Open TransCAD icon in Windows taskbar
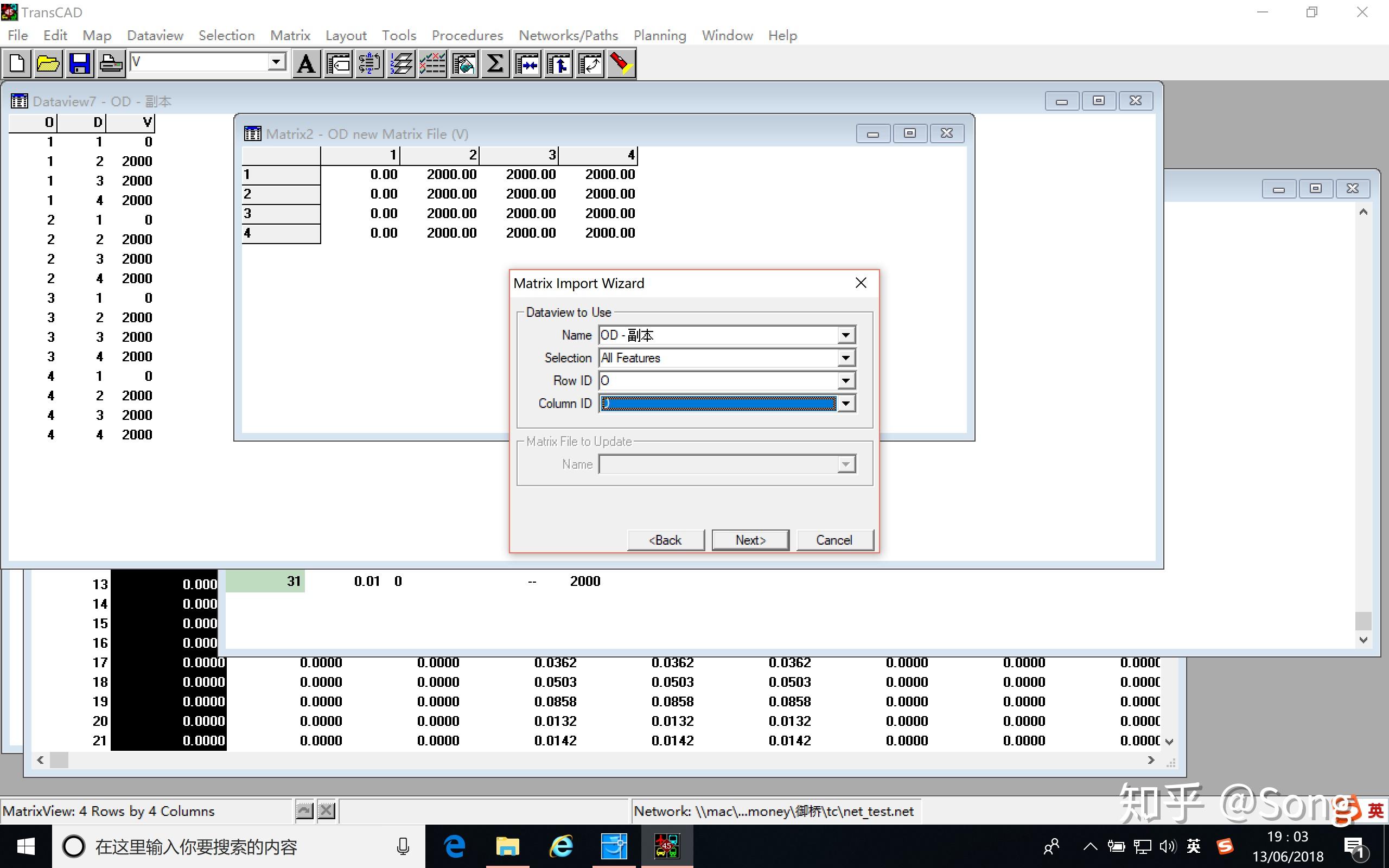This screenshot has height=868, width=1389. click(x=666, y=847)
